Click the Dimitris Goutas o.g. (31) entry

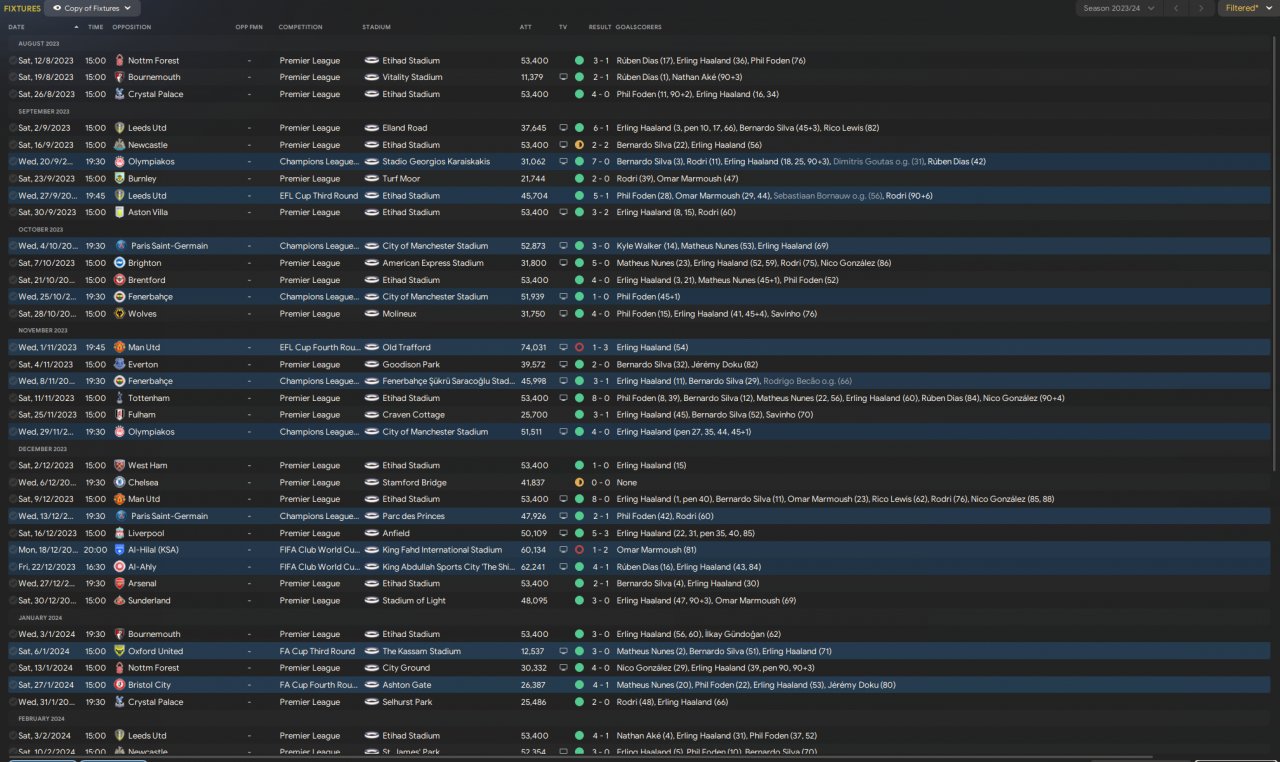pos(879,162)
